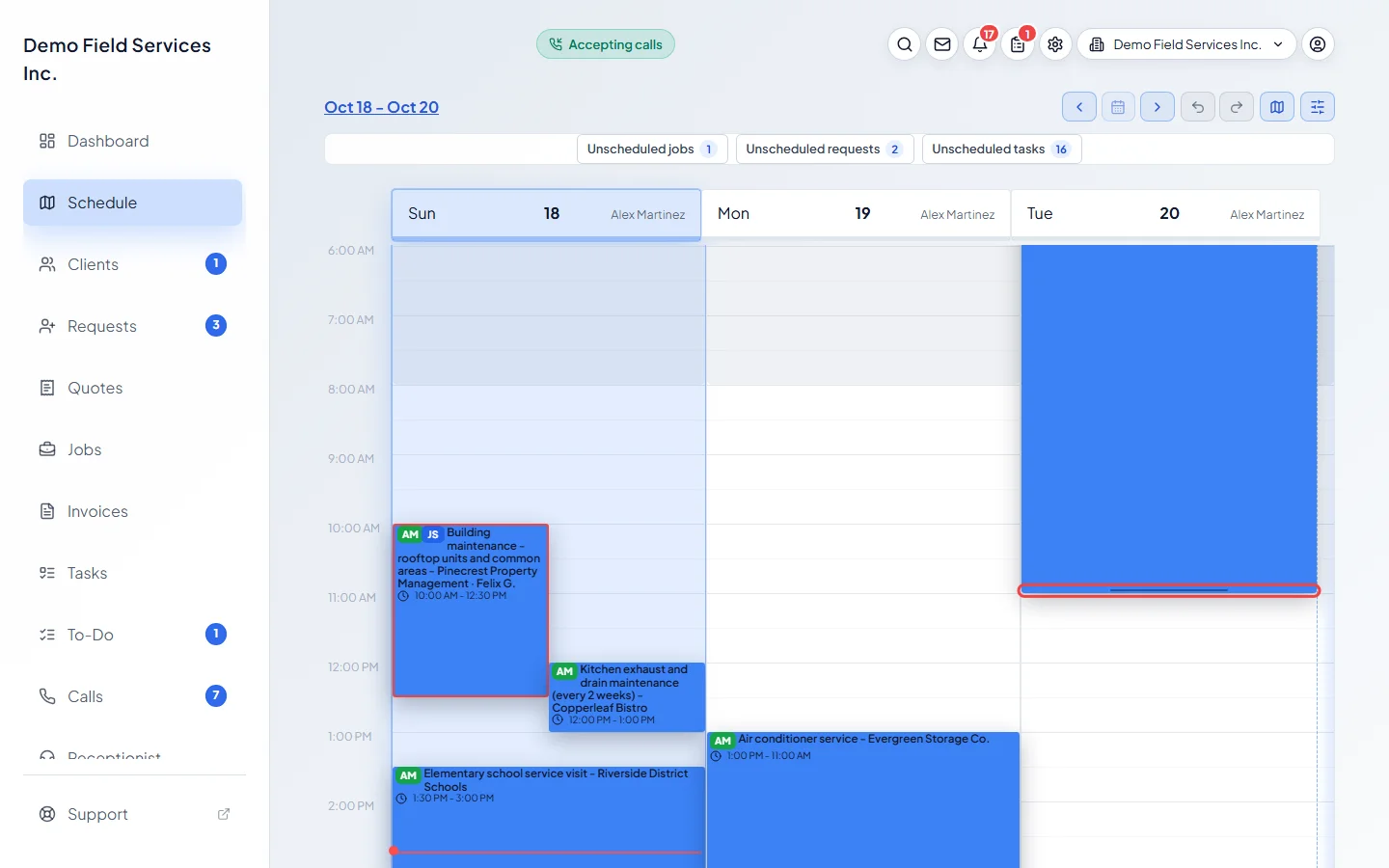Open the clipboard tasks icon
Image resolution: width=1389 pixels, height=868 pixels.
coord(1018,44)
